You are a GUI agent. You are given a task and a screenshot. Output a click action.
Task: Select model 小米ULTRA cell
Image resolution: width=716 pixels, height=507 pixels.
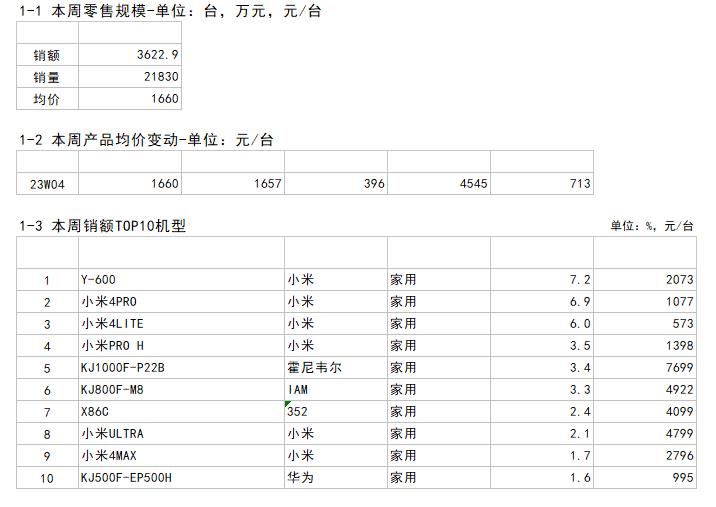pos(181,433)
